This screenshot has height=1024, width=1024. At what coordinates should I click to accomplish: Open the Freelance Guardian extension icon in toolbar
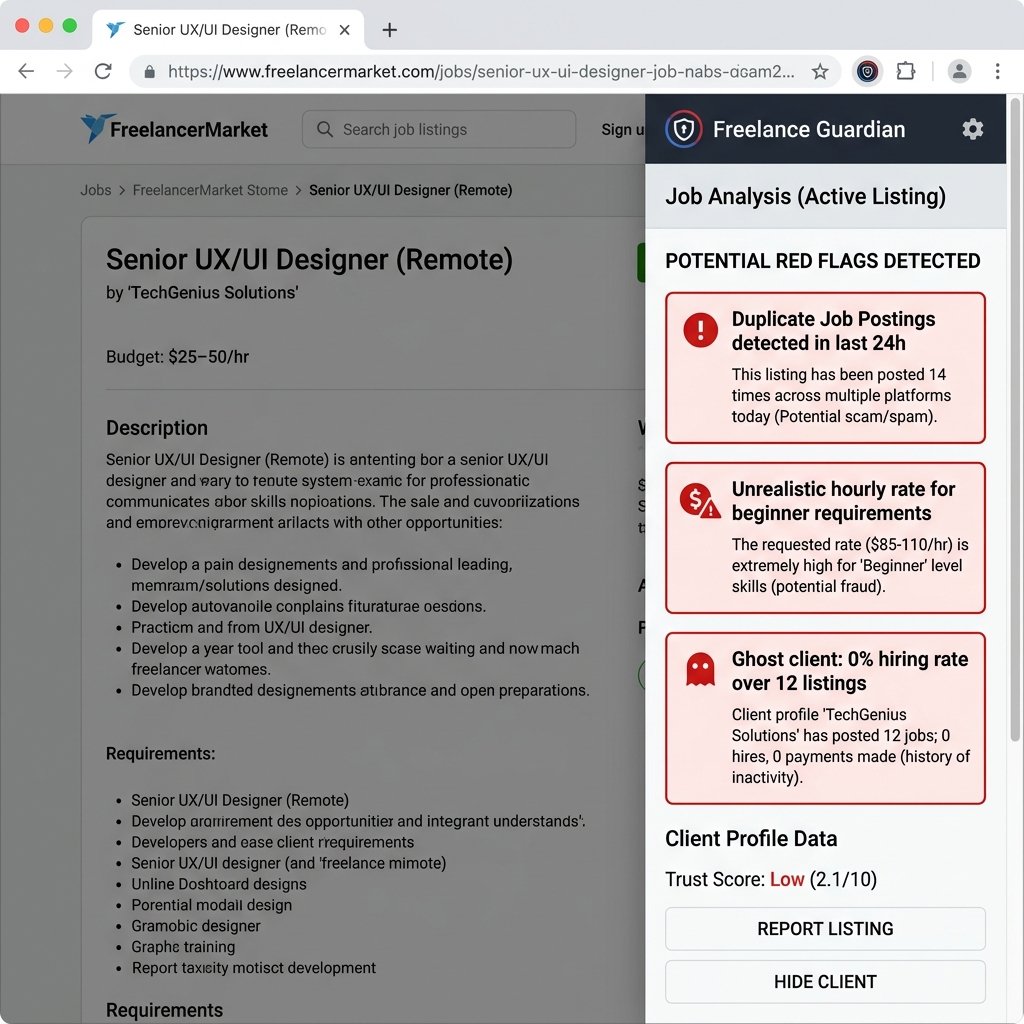(867, 71)
